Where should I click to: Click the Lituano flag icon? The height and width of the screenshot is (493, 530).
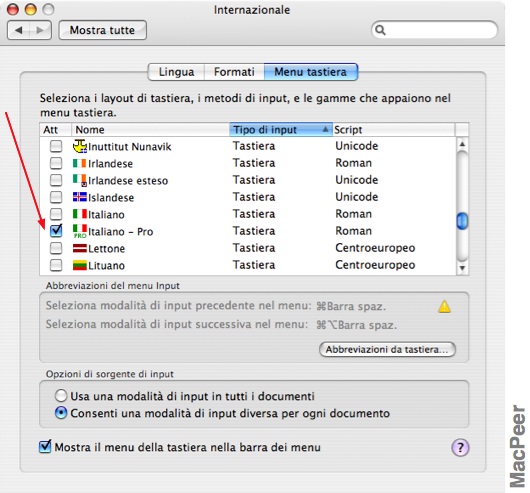(x=80, y=265)
